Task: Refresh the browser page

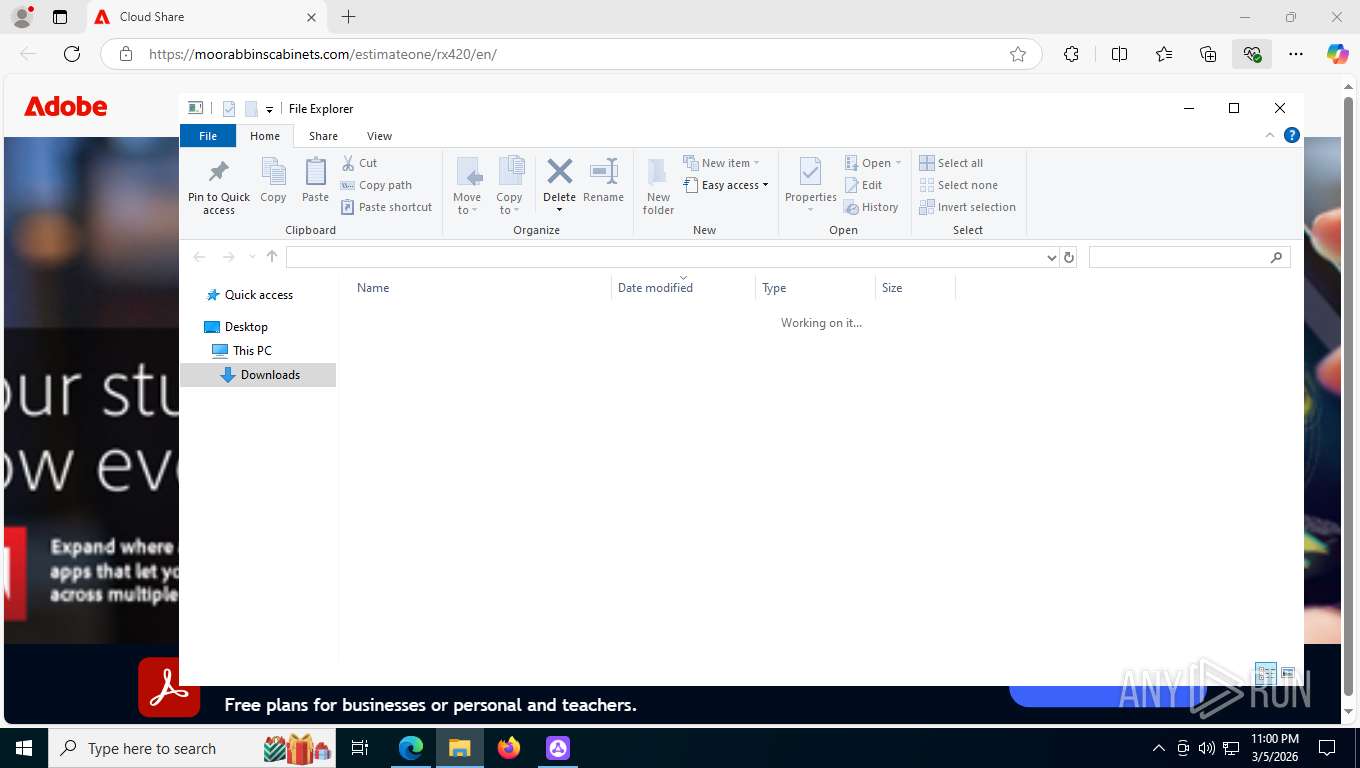Action: pyautogui.click(x=72, y=54)
